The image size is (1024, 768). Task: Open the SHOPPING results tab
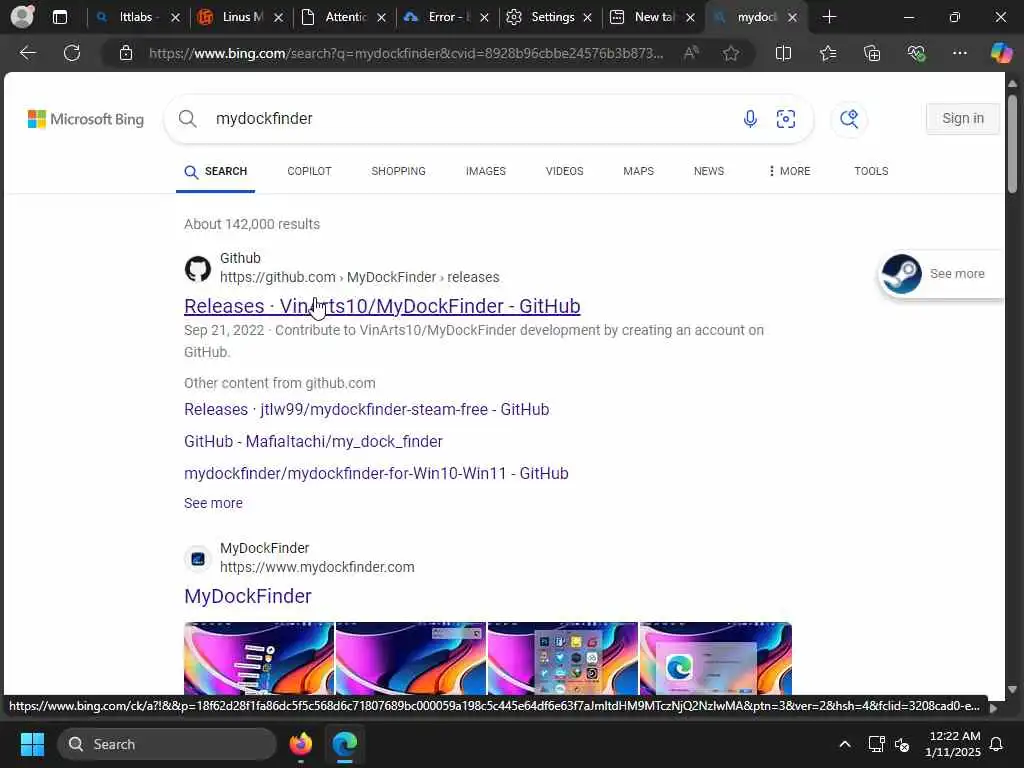click(x=398, y=171)
